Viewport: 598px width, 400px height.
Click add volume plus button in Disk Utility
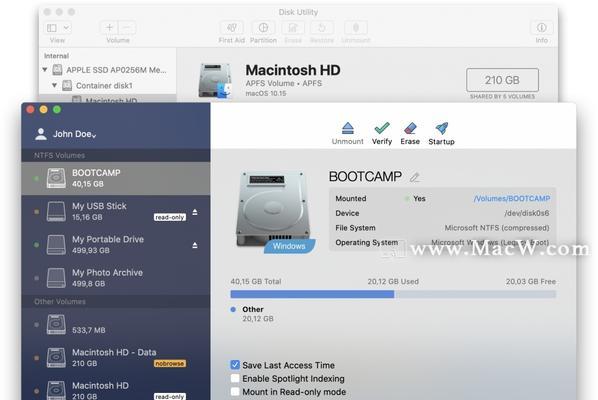[x=109, y=27]
